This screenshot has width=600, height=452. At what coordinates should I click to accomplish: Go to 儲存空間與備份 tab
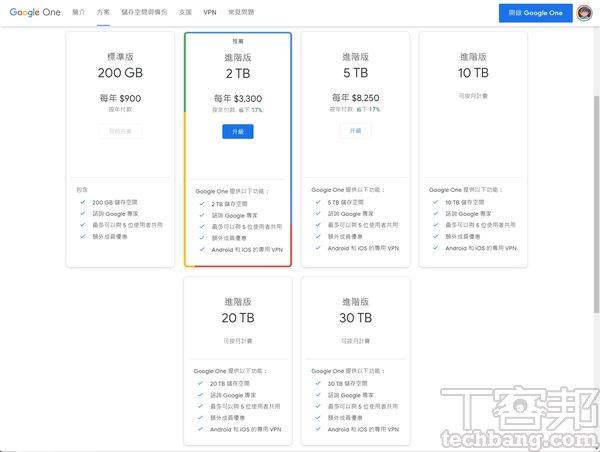coord(144,12)
